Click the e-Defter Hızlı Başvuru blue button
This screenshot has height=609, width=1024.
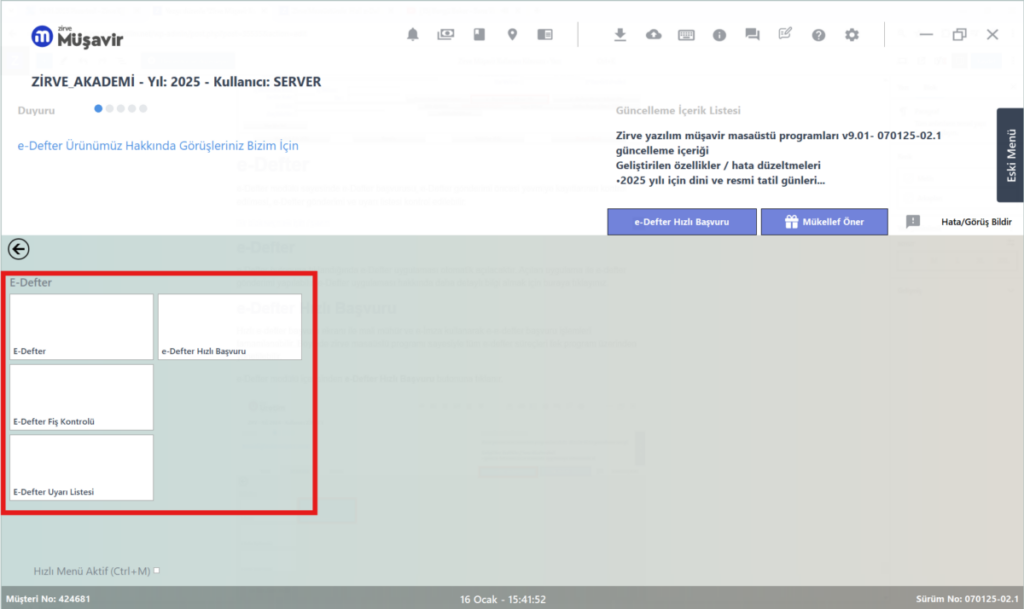point(682,222)
